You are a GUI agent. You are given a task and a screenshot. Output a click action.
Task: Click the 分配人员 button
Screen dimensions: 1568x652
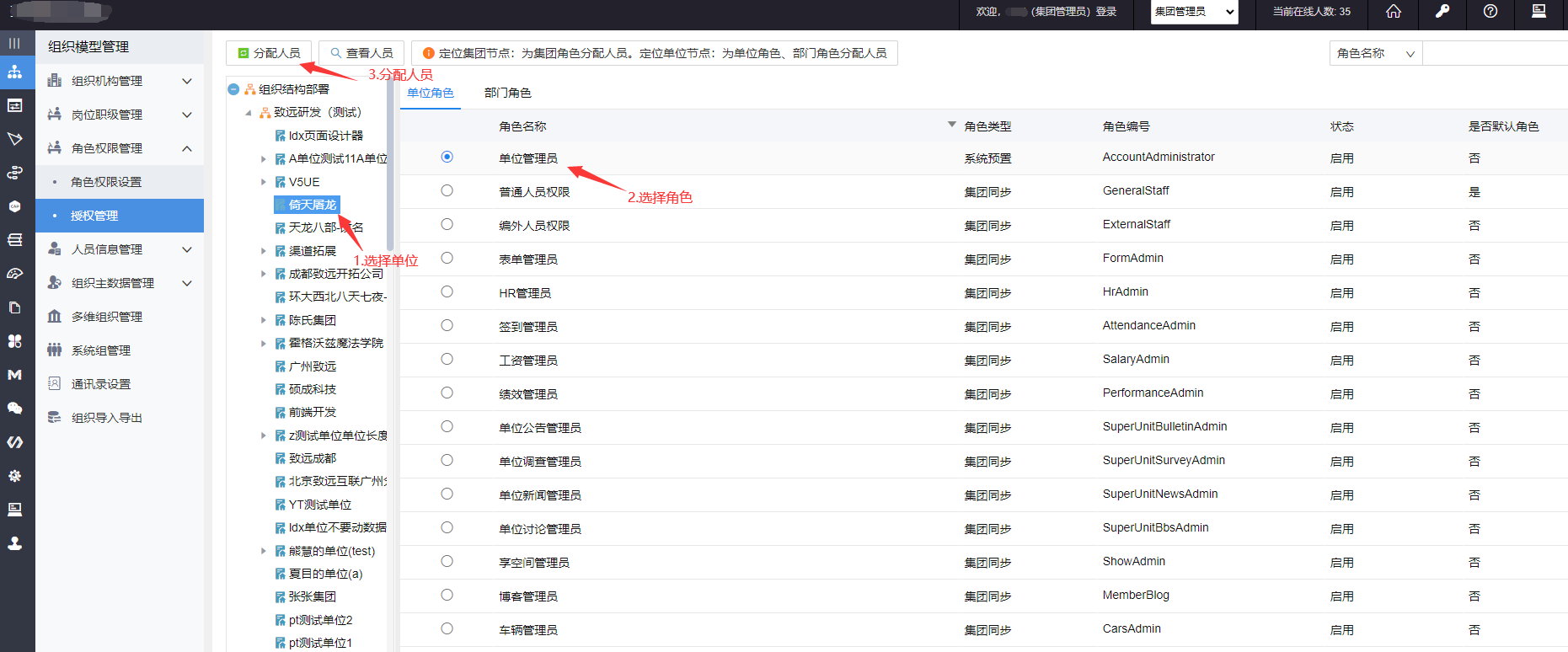269,53
